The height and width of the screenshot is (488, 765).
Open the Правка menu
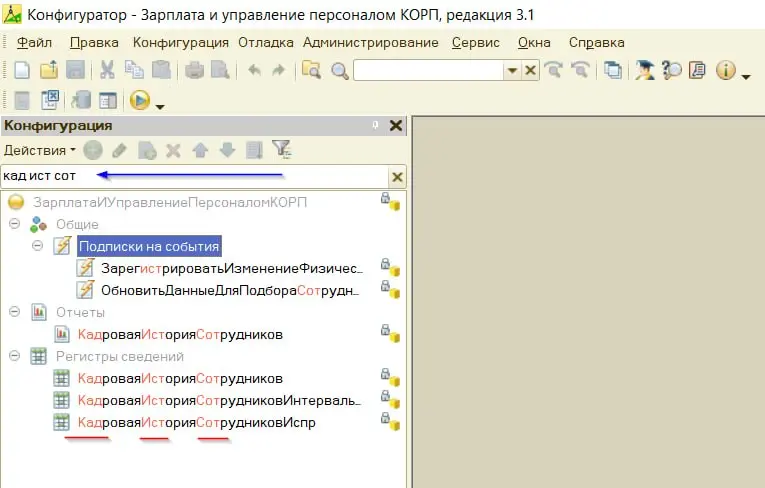[94, 43]
